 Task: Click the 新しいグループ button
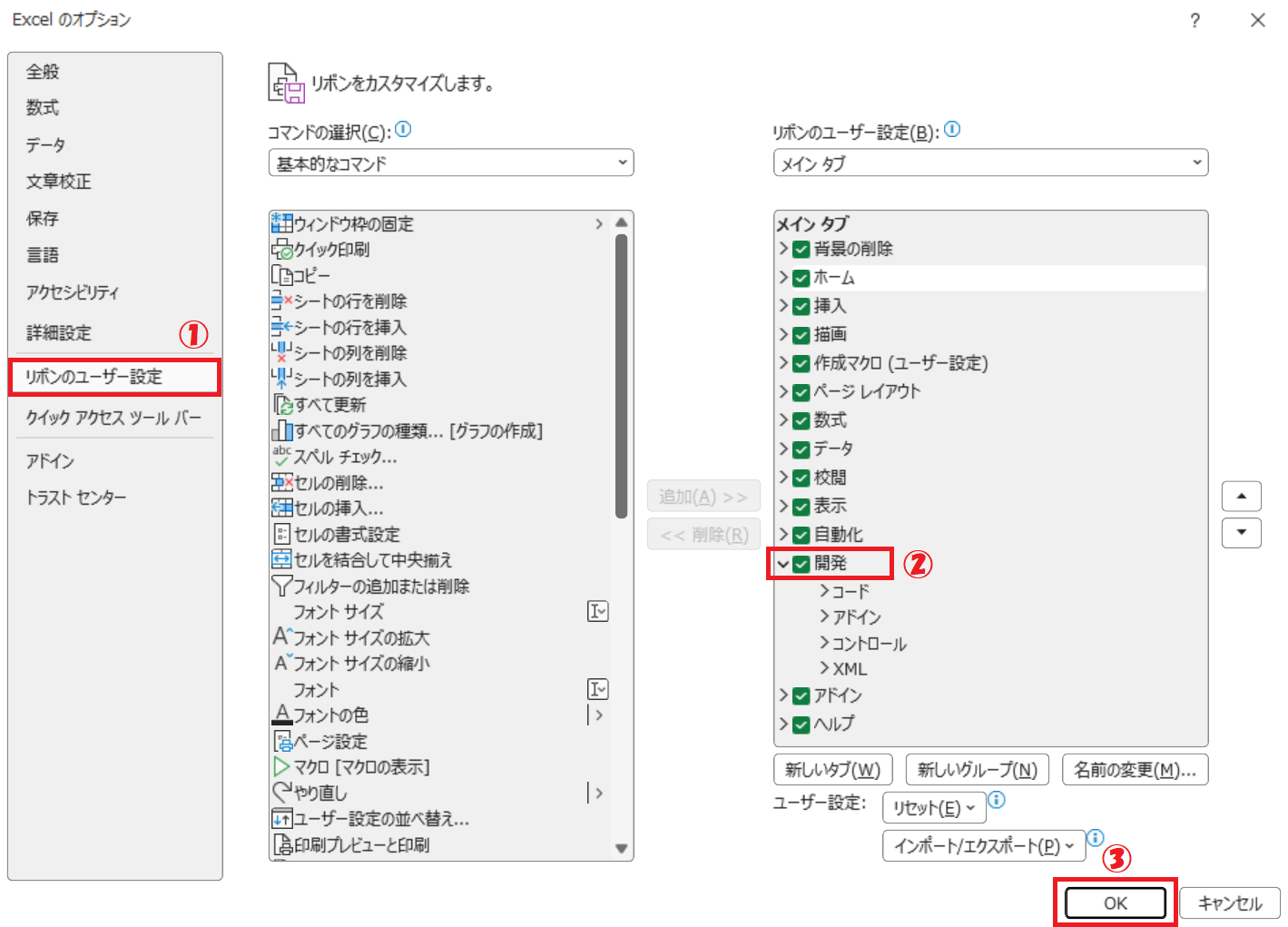(x=978, y=770)
